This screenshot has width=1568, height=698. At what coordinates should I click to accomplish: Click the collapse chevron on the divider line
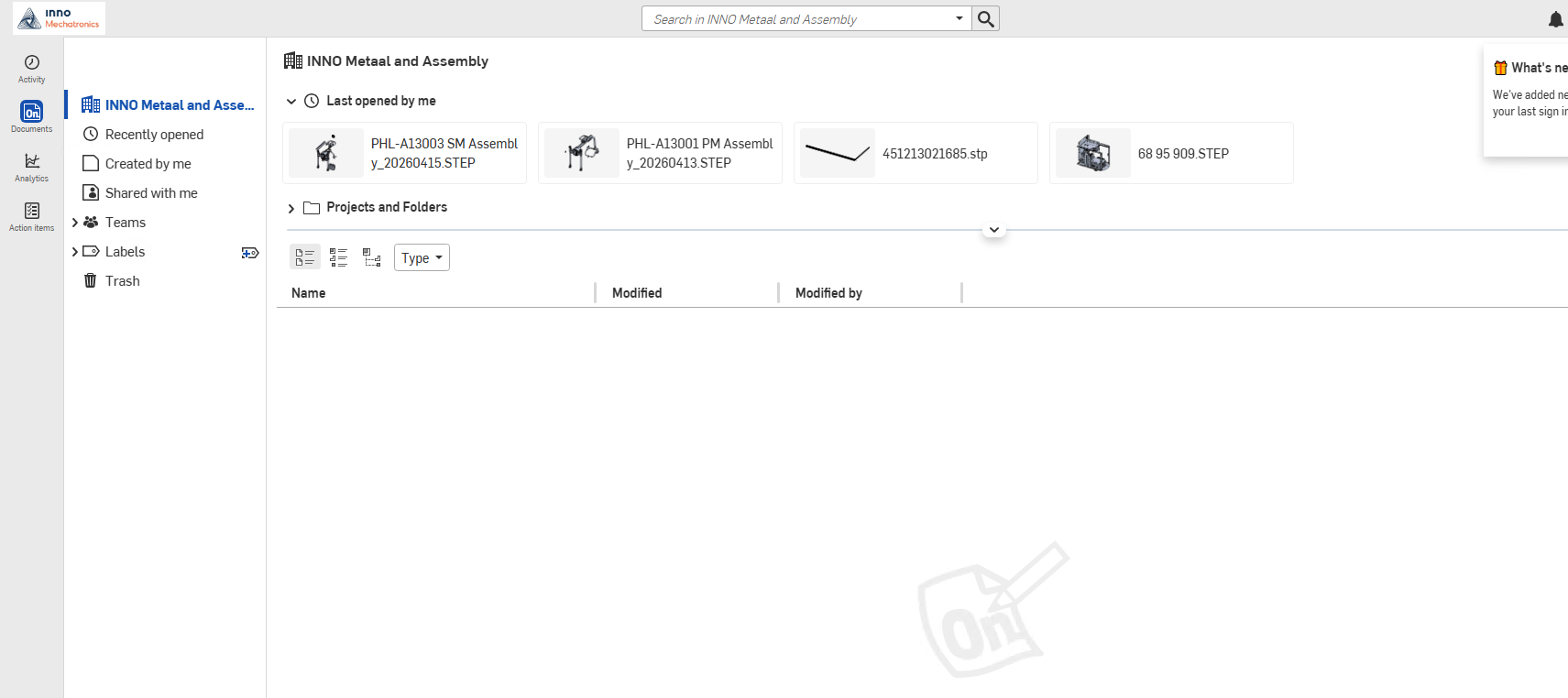(994, 230)
